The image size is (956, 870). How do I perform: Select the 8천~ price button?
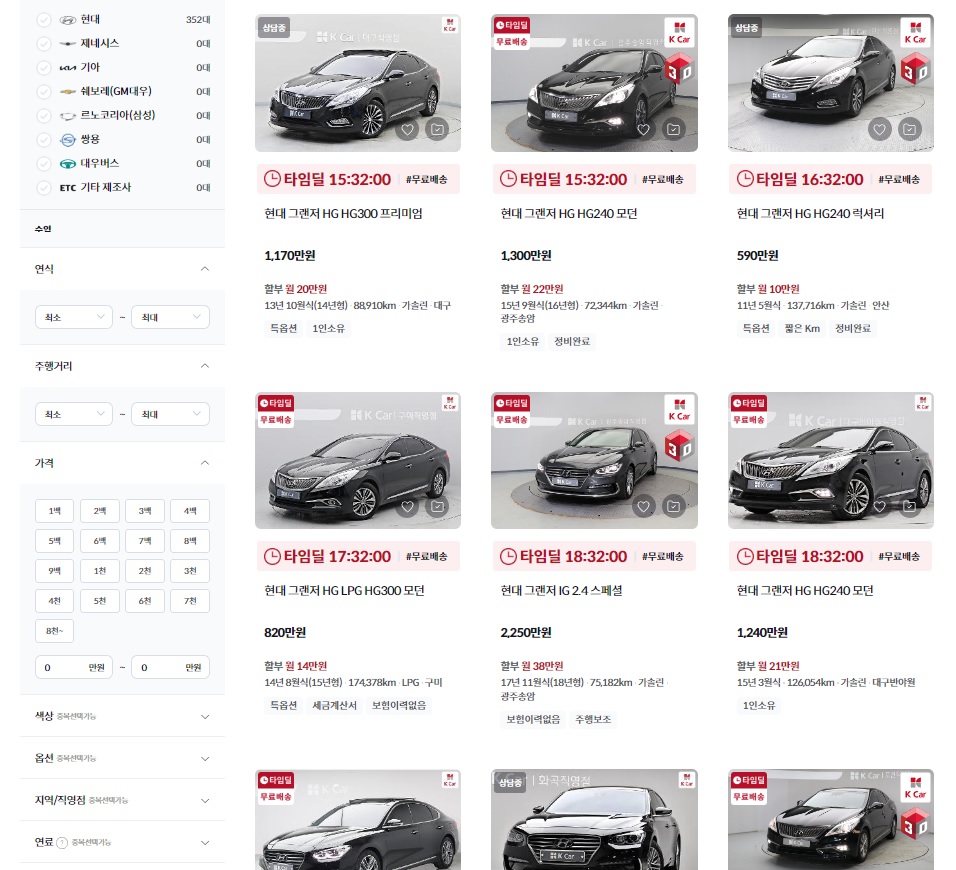click(x=54, y=631)
